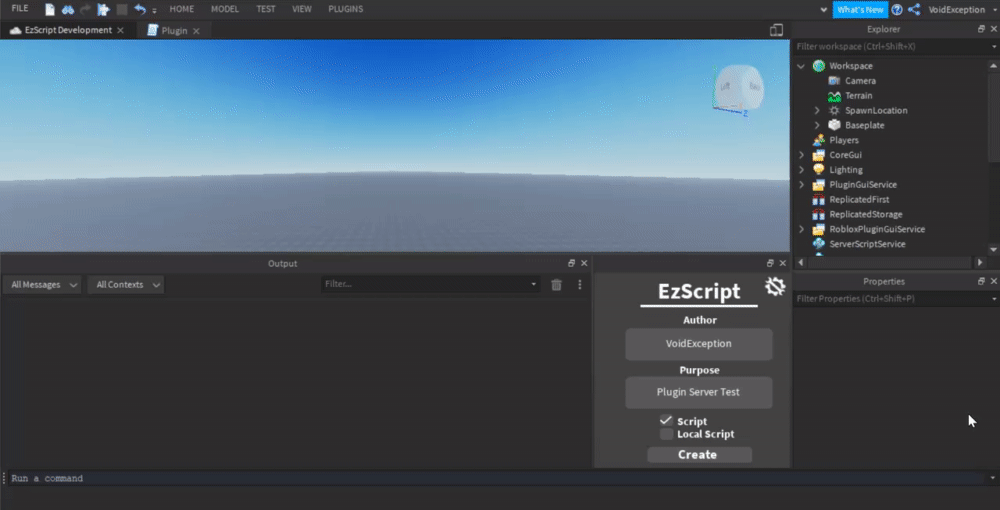Click the binoculars Find icon
This screenshot has width=1000, height=510.
(x=68, y=10)
